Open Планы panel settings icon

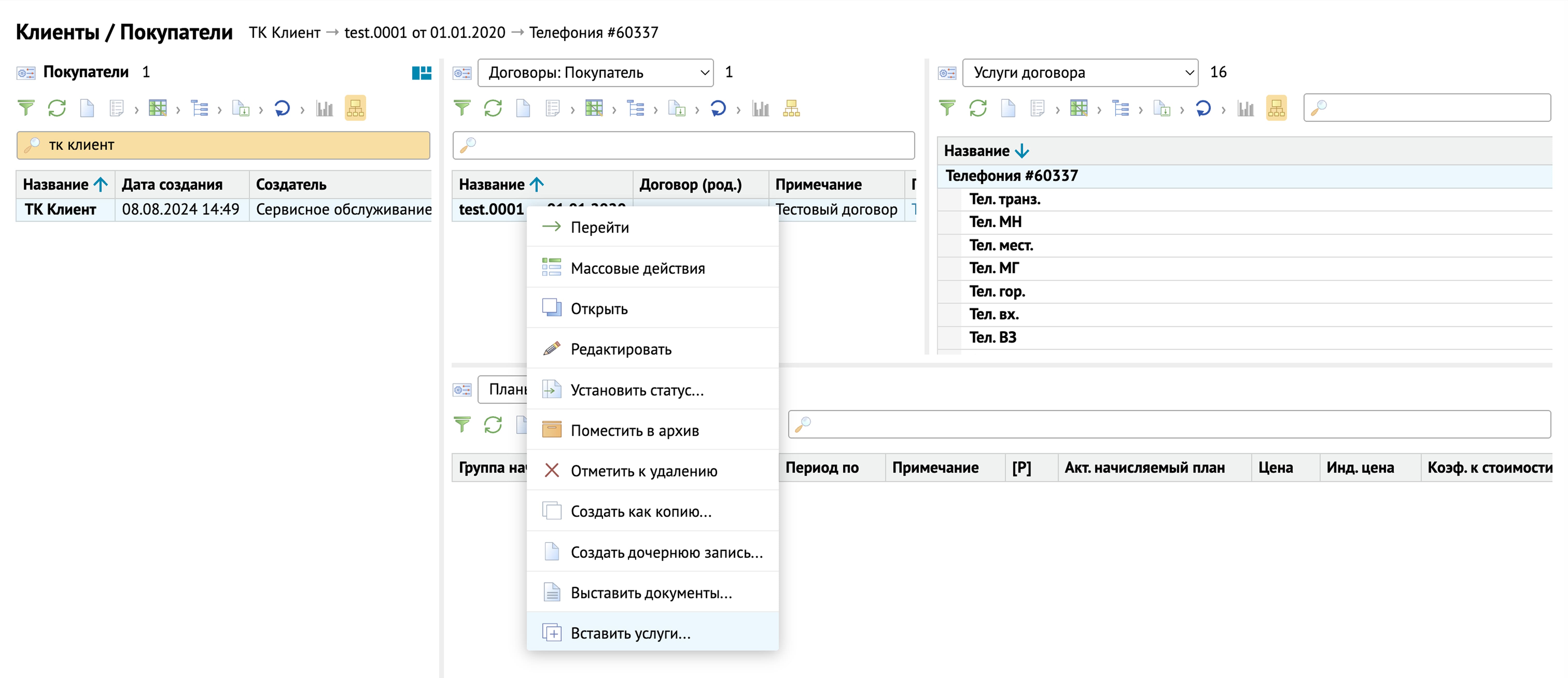point(462,390)
